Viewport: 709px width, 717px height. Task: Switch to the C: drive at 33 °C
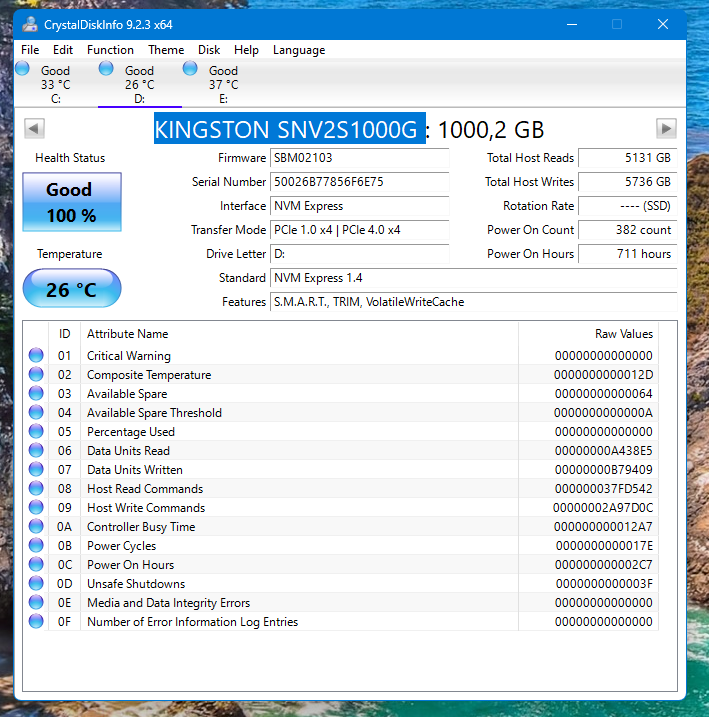[55, 85]
